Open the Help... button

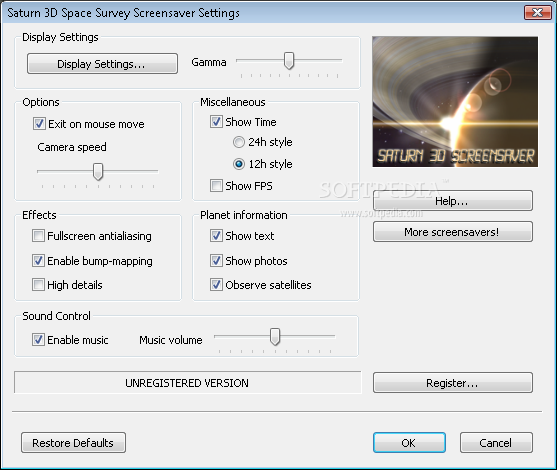click(453, 201)
